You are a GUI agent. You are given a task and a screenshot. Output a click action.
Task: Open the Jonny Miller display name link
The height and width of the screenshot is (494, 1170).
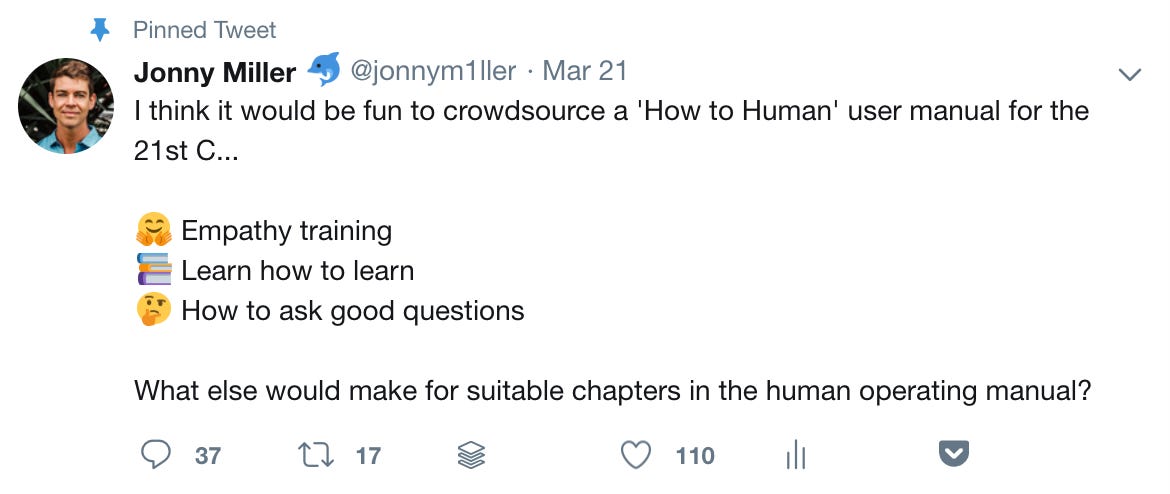tap(215, 72)
